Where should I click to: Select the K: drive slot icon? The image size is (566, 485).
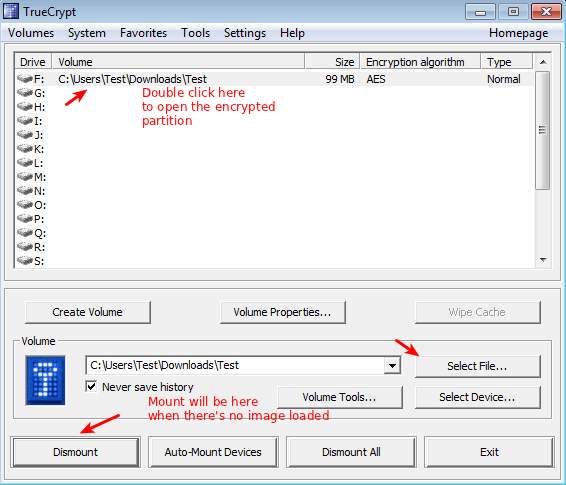tap(25, 148)
